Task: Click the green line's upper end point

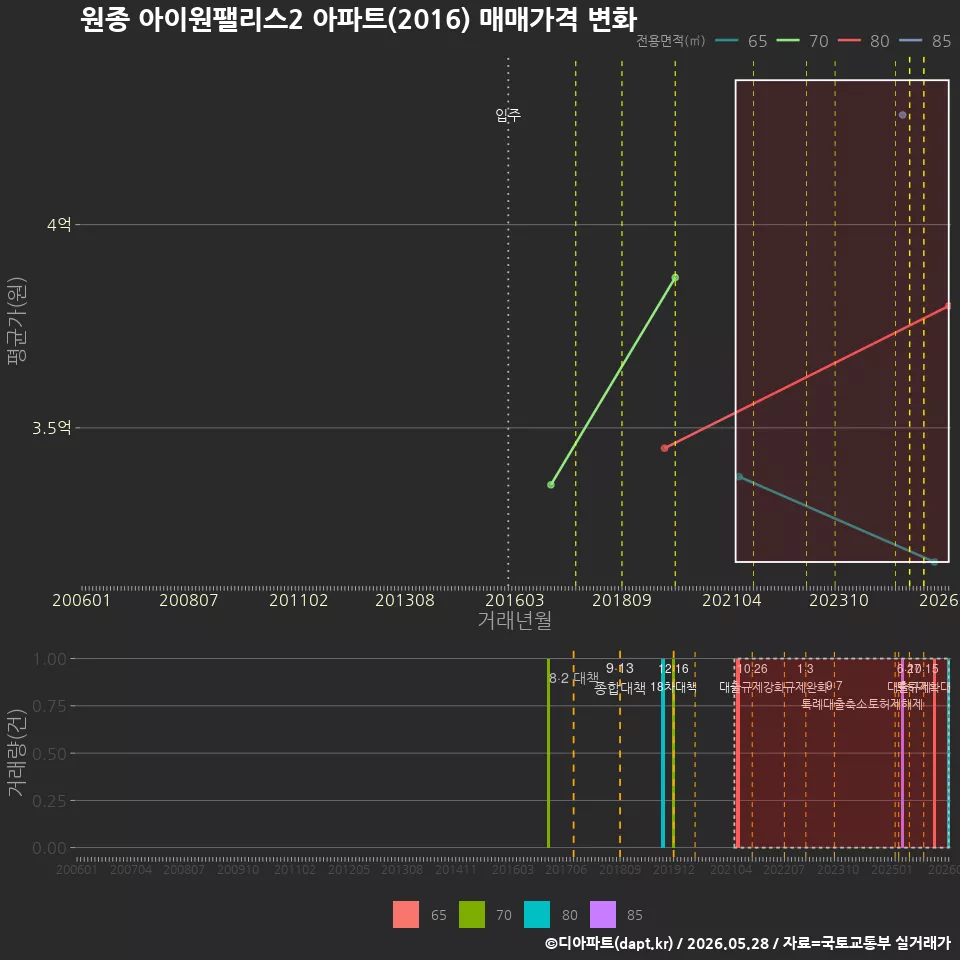Action: coord(675,277)
